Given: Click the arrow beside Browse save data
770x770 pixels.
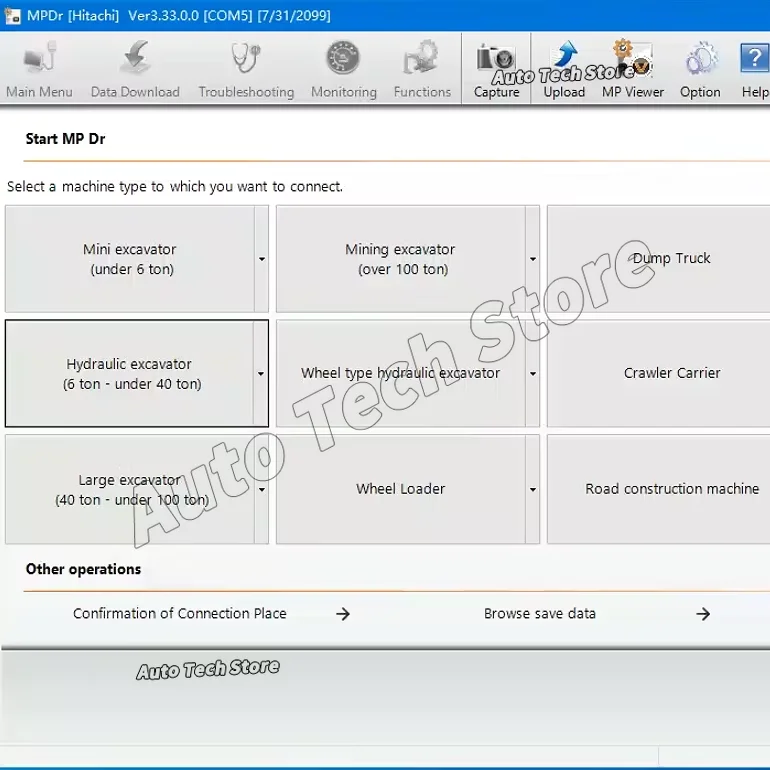Looking at the screenshot, I should [x=703, y=614].
